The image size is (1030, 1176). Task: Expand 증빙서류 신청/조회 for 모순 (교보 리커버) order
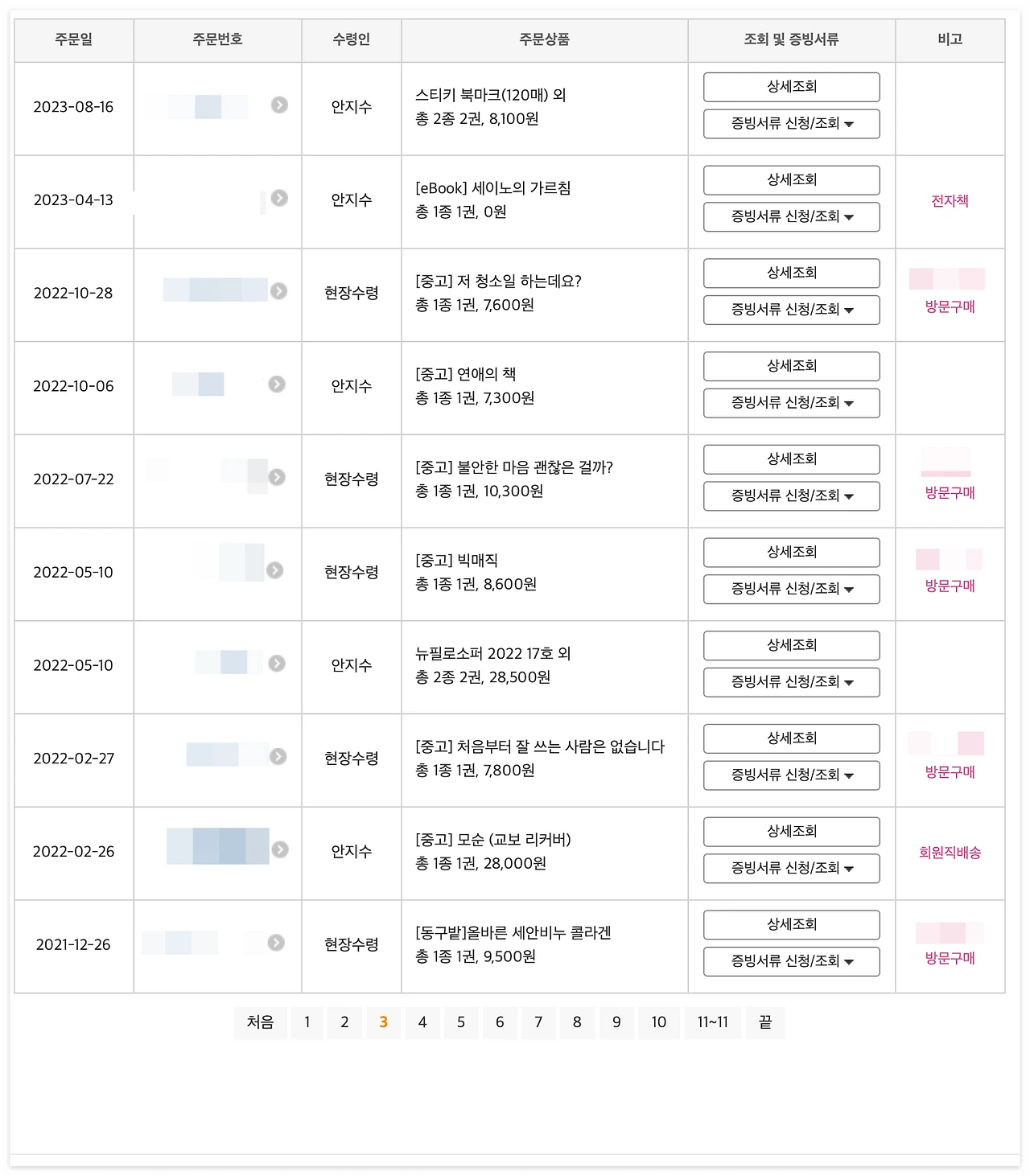pyautogui.click(x=792, y=869)
